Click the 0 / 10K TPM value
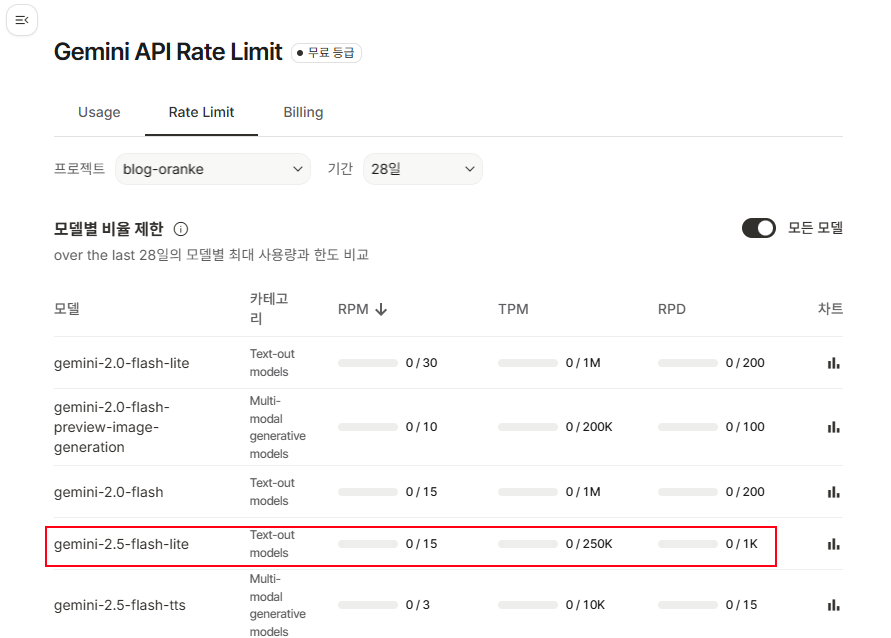The width and height of the screenshot is (891, 638). 585,605
